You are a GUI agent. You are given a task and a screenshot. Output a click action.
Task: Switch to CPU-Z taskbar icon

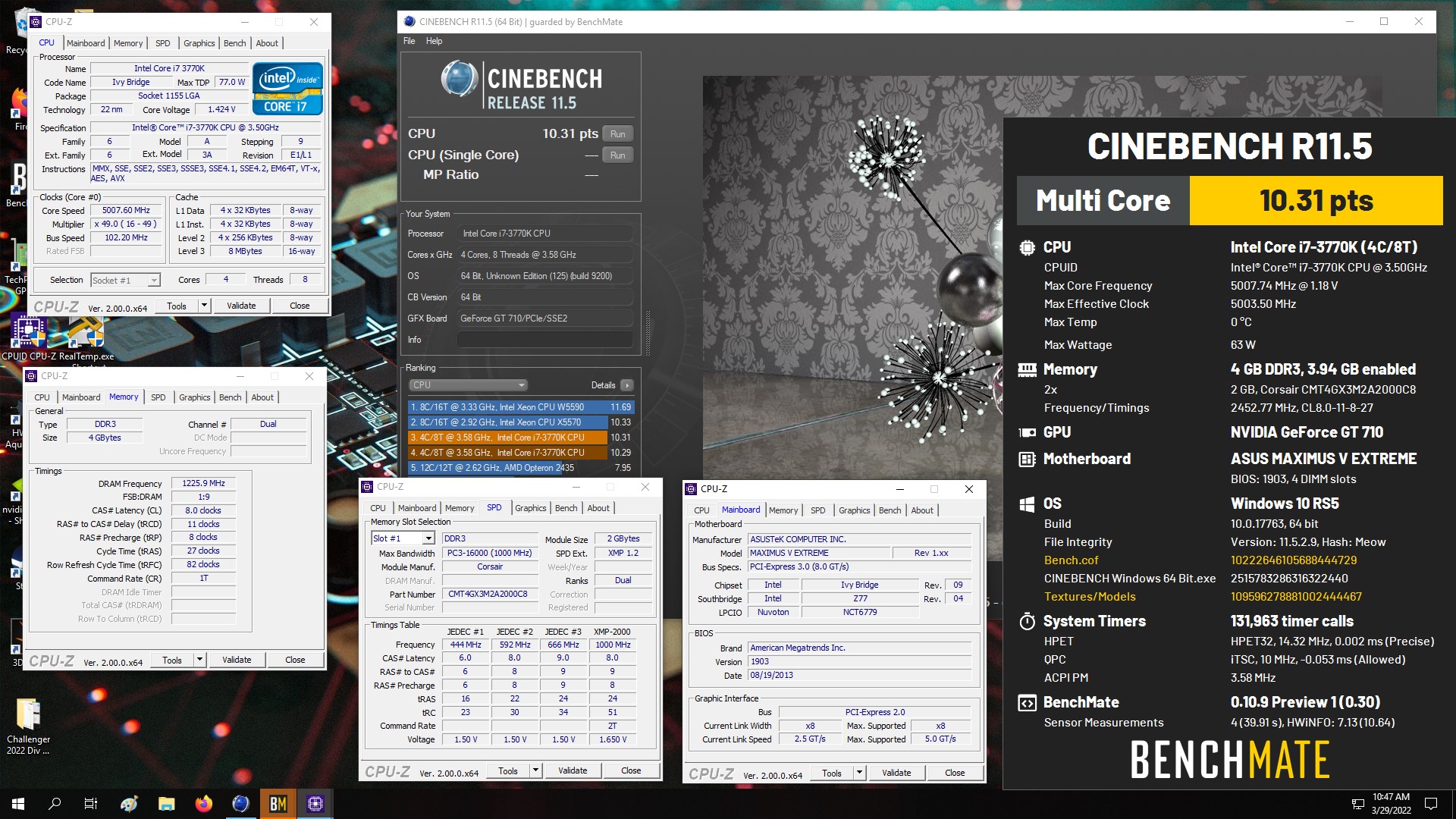pos(315,804)
